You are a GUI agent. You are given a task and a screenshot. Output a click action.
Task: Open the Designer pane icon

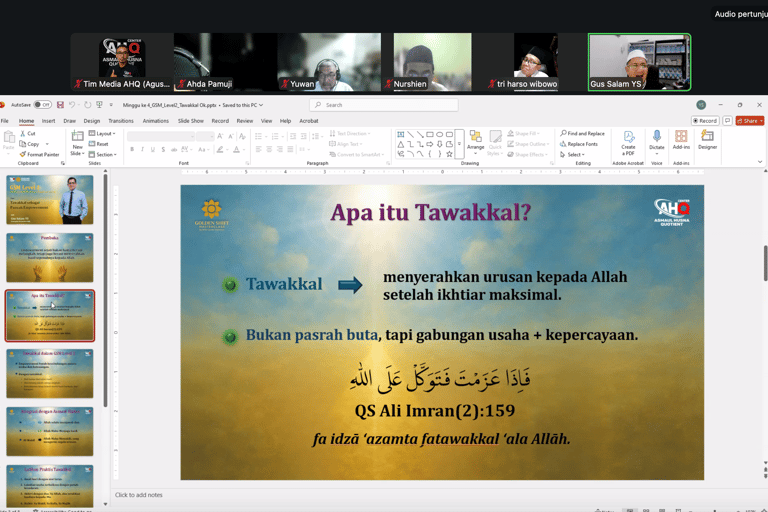[x=707, y=136]
